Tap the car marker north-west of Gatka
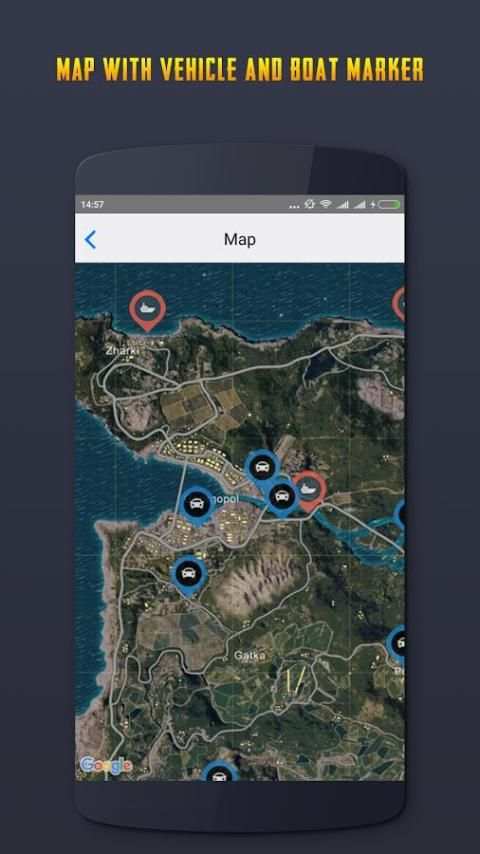 189,576
